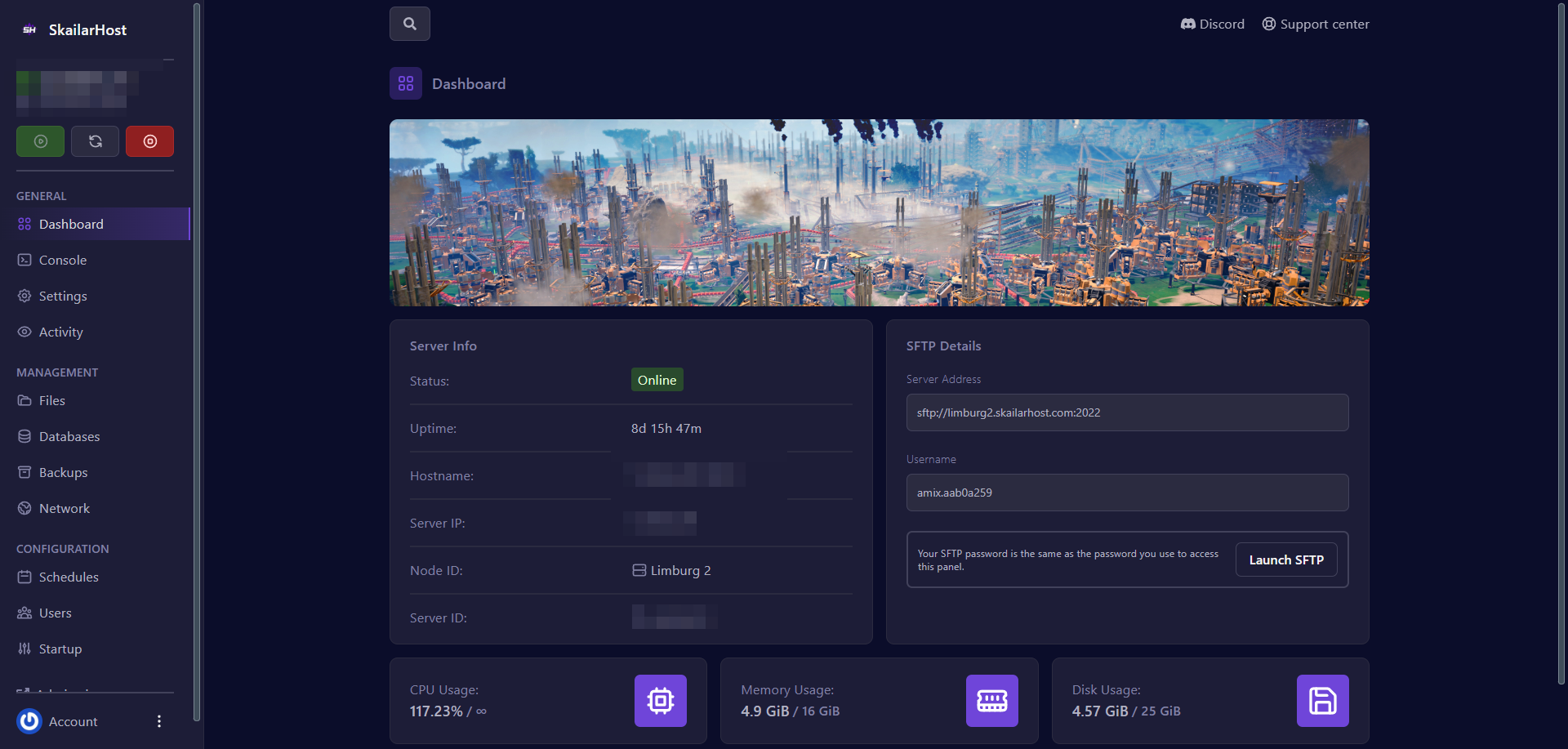The width and height of the screenshot is (1568, 749).
Task: Open the Account options three-dot menu
Action: [x=159, y=721]
